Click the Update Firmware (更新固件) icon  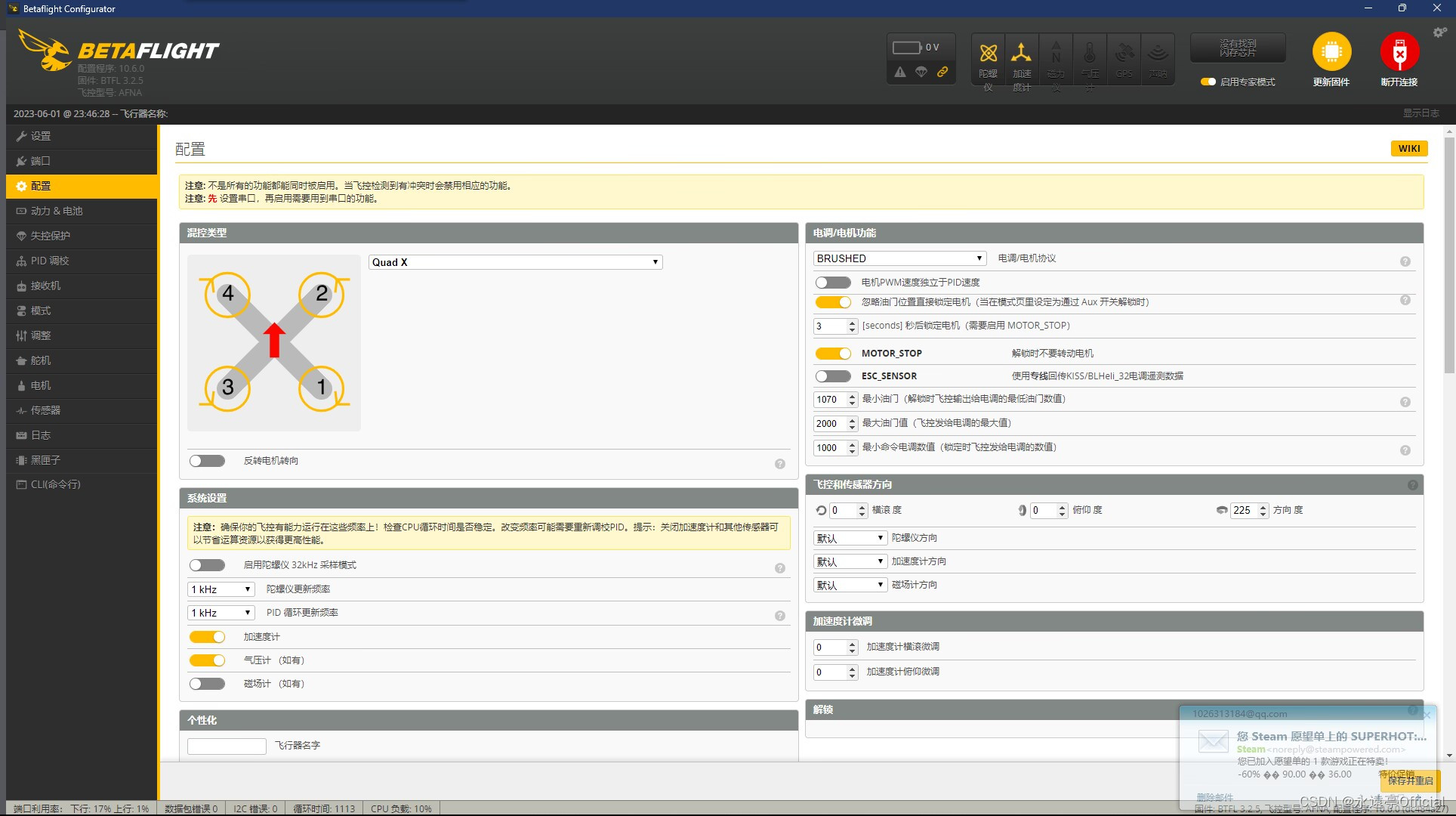click(1331, 52)
